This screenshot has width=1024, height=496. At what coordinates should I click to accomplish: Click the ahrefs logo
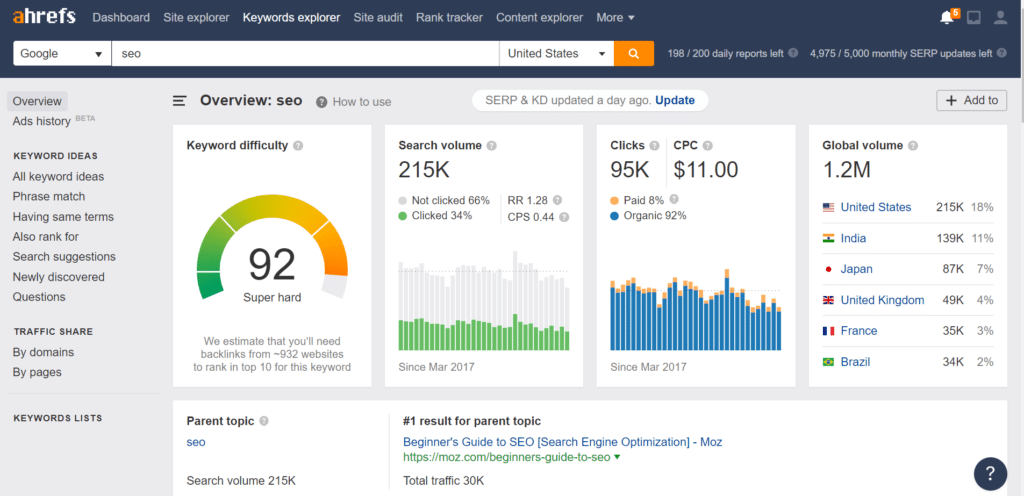point(44,16)
